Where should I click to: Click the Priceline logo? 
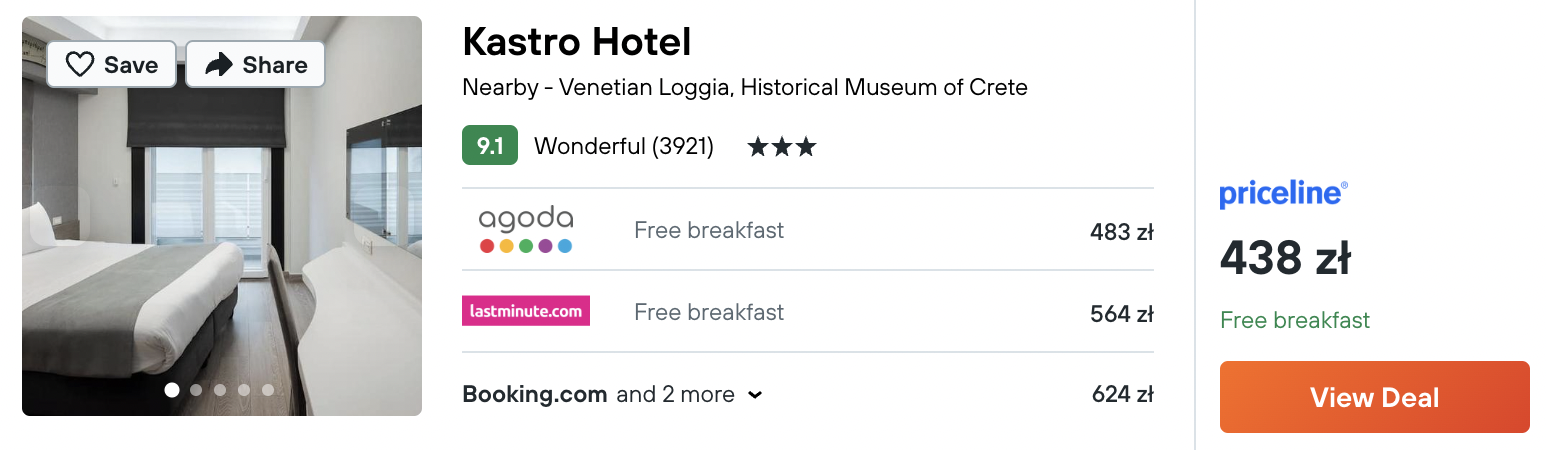pos(1283,193)
